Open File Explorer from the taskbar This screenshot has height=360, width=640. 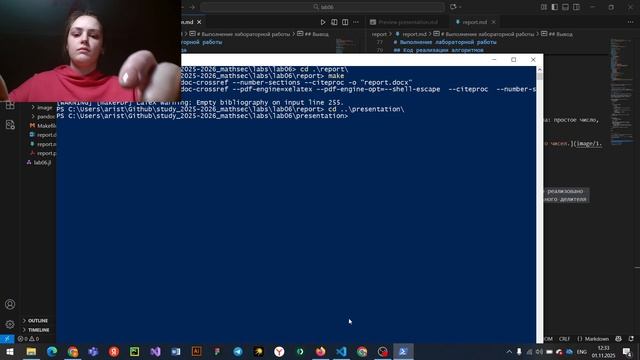31,351
